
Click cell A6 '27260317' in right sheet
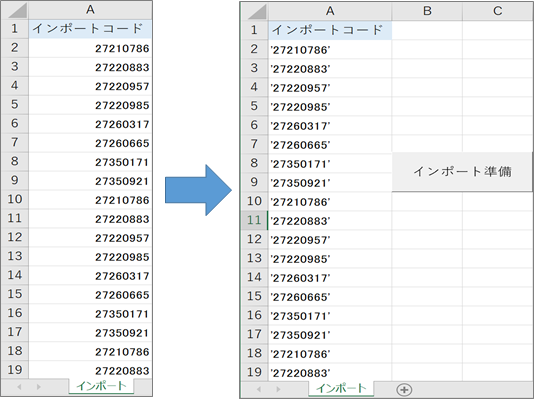(330, 126)
